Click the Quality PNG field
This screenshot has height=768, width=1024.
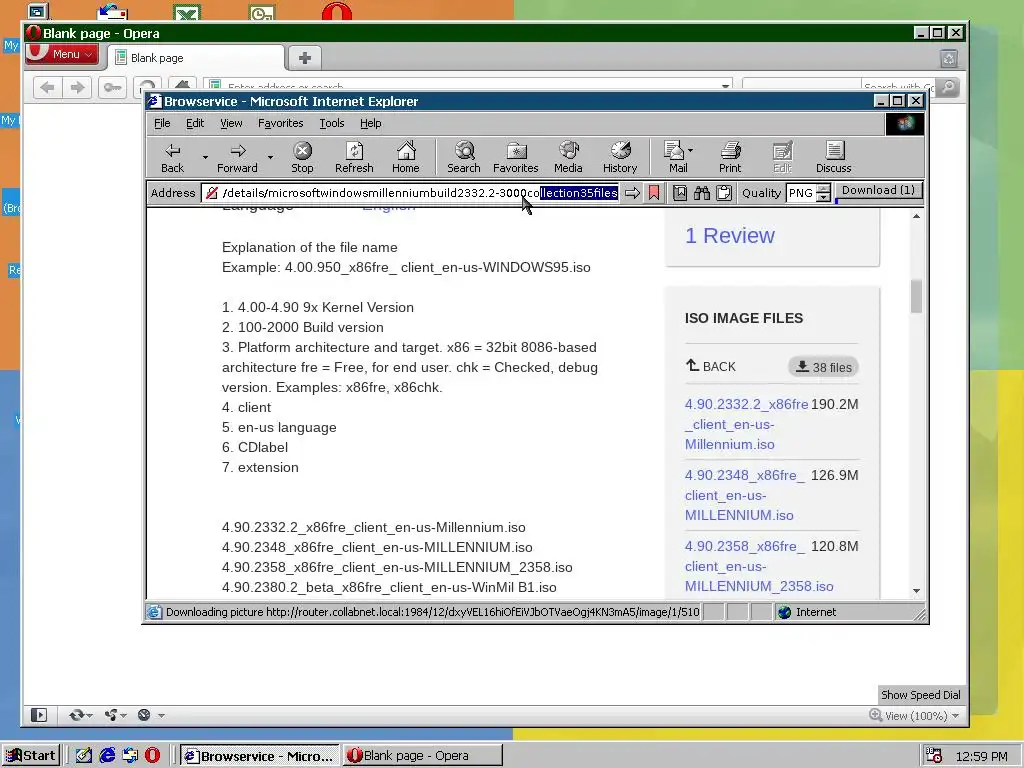click(801, 193)
